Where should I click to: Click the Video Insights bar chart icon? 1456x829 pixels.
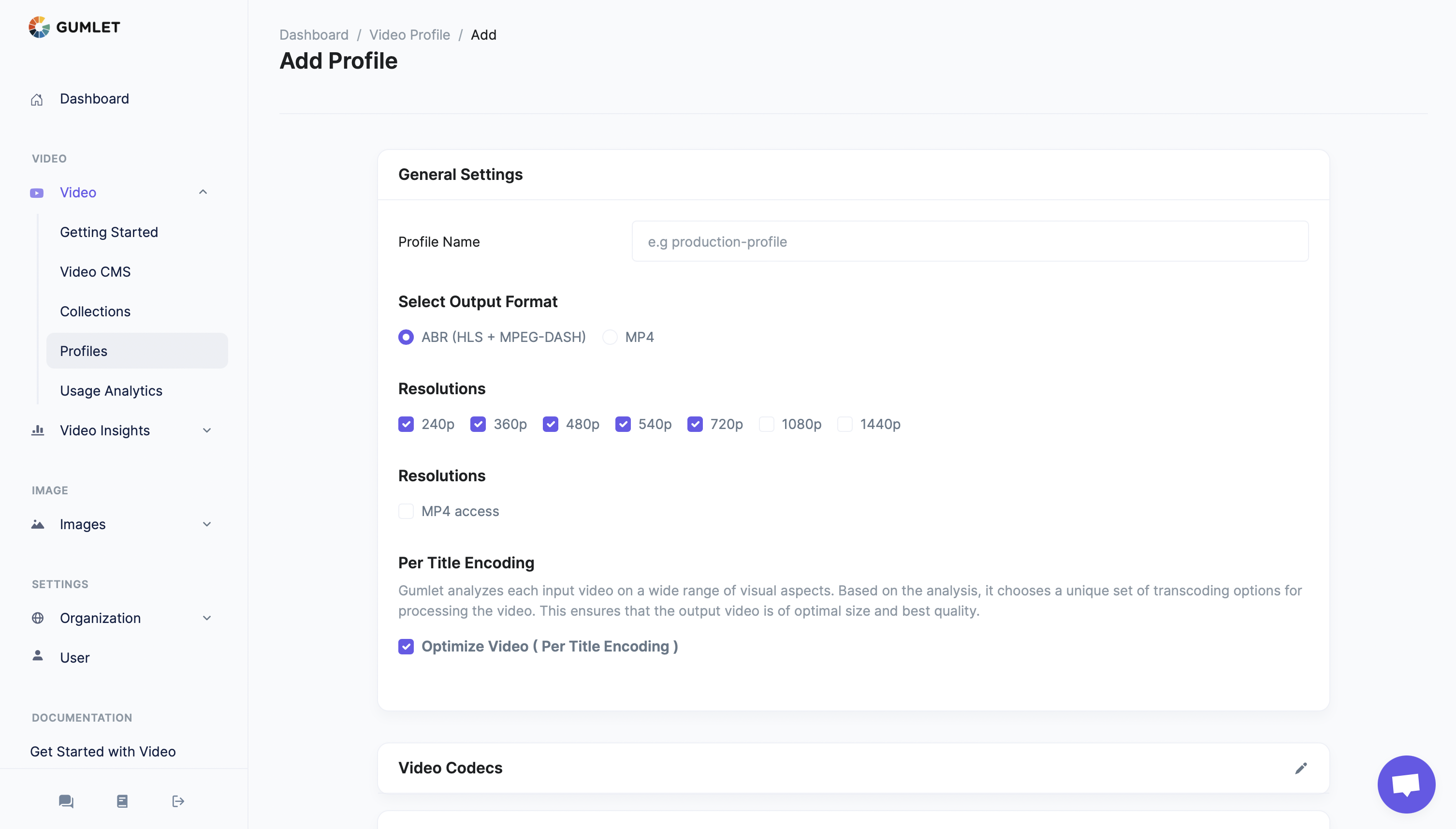tap(38, 430)
